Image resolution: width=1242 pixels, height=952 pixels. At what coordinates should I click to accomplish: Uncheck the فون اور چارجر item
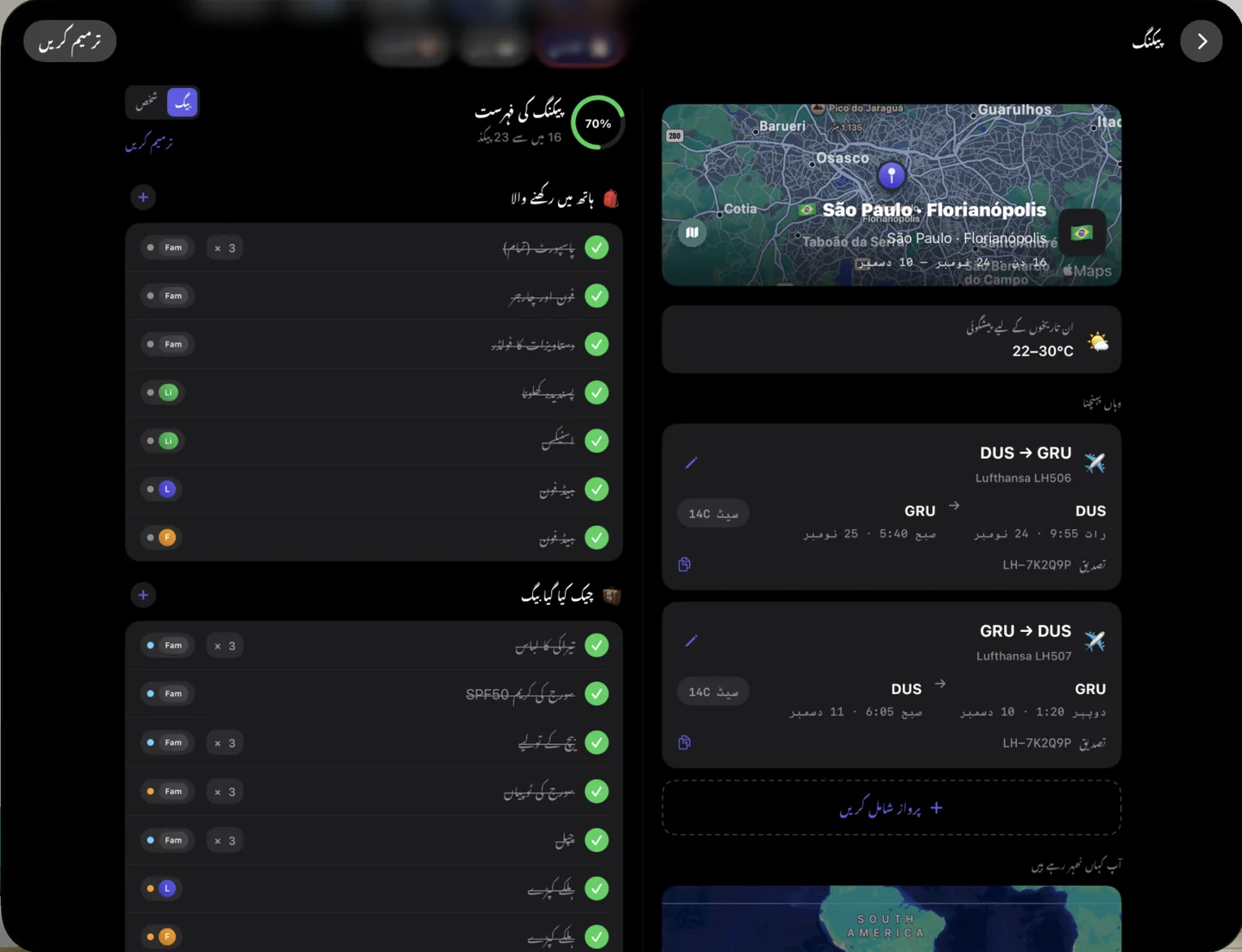[x=597, y=296]
